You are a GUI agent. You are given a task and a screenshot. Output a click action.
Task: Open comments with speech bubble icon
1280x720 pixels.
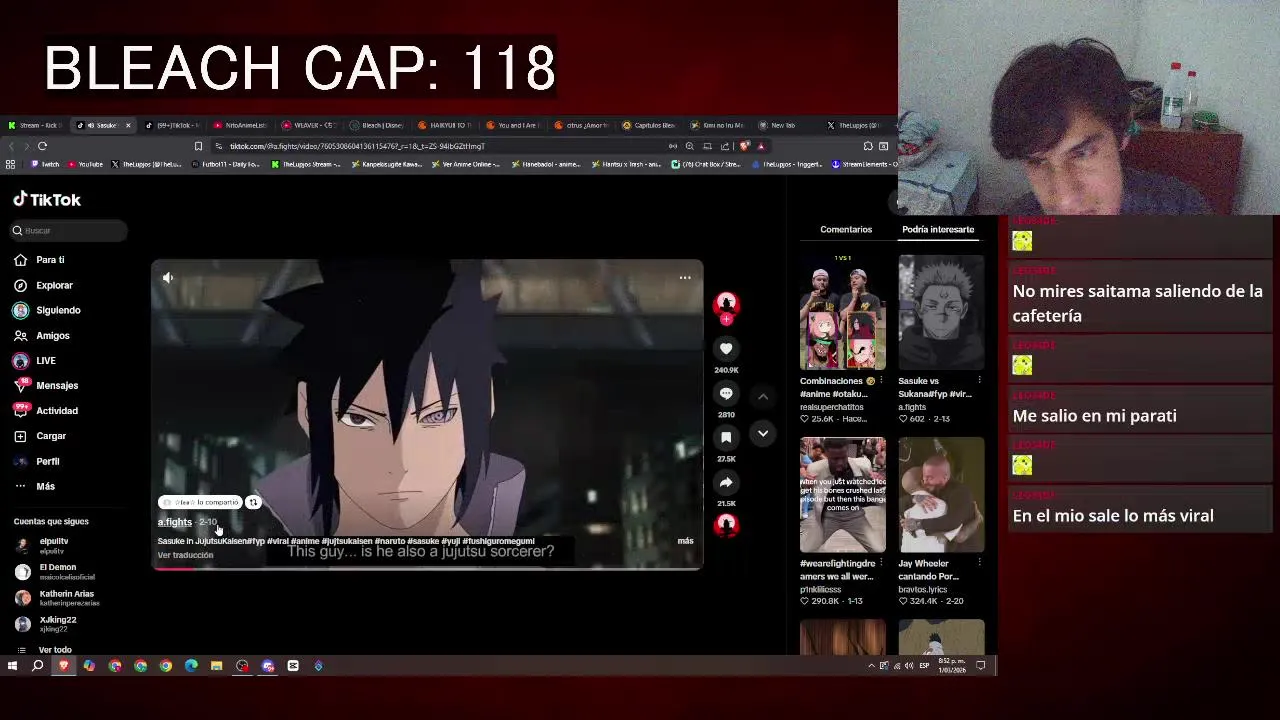[726, 393]
